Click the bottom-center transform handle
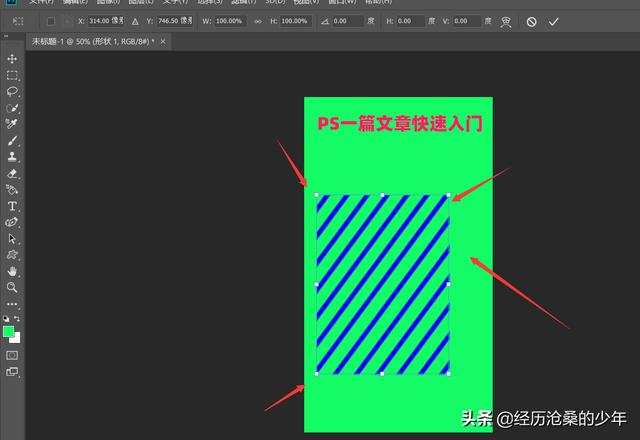The height and width of the screenshot is (440, 640). click(x=382, y=373)
